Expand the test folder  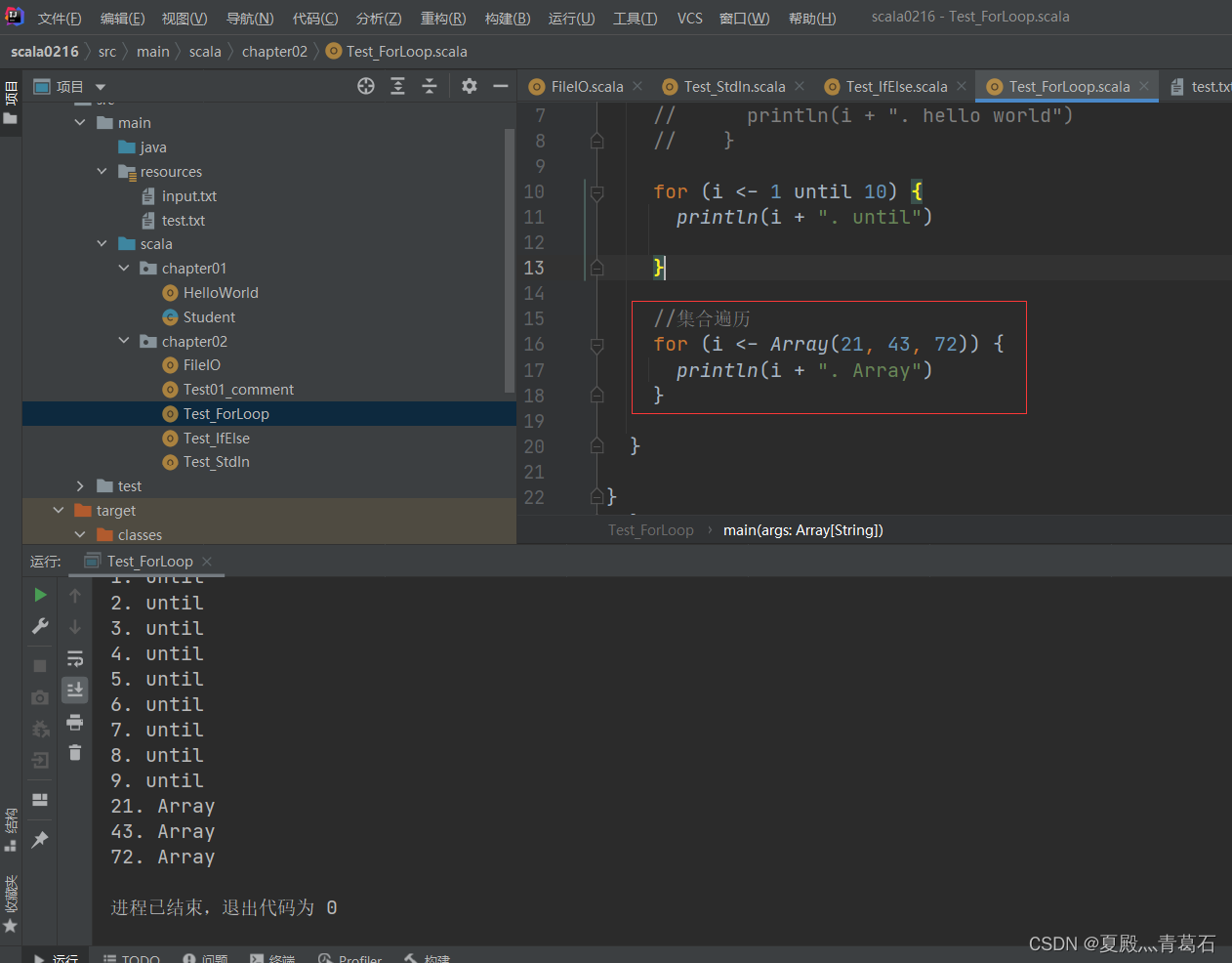[x=80, y=485]
